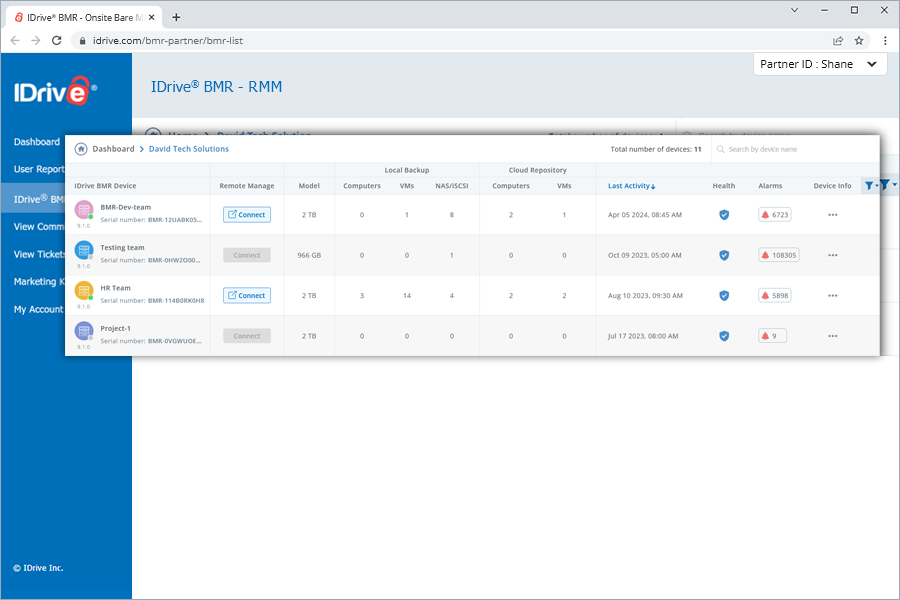Viewport: 900px width, 600px height.
Task: Switch to the IDrive BMR browser tab
Action: [x=84, y=17]
